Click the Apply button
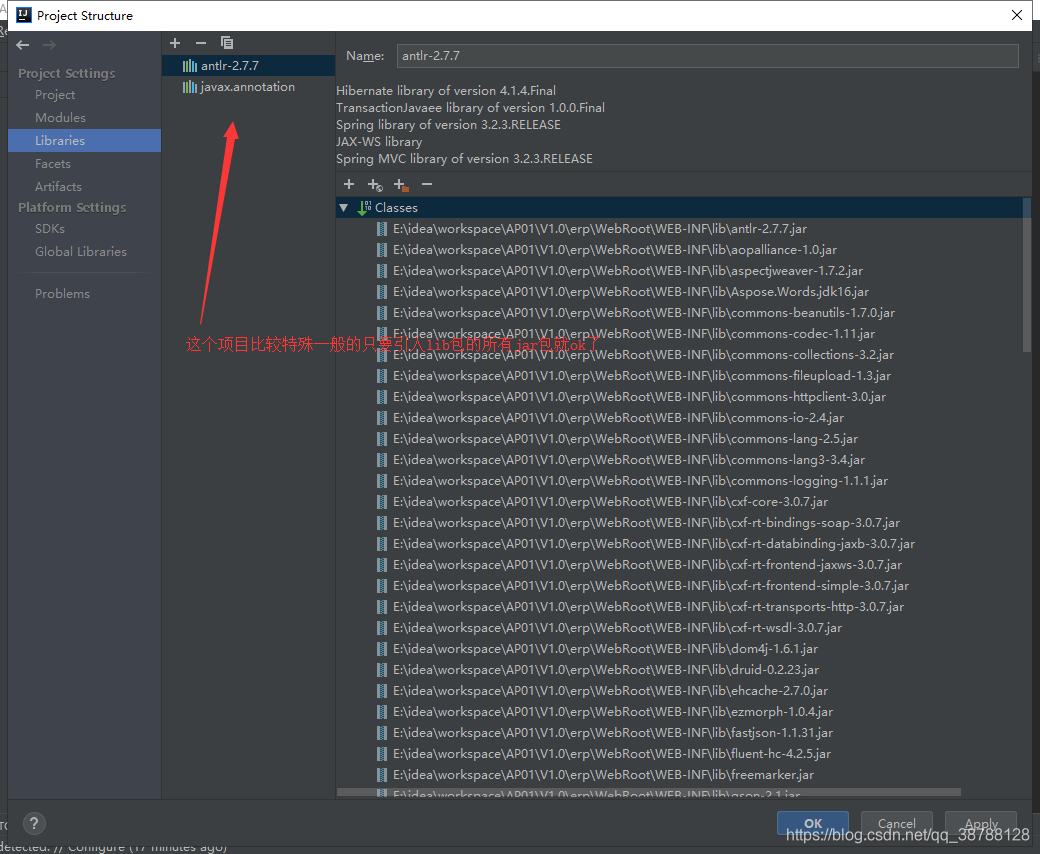The width and height of the screenshot is (1040, 854). [x=981, y=823]
